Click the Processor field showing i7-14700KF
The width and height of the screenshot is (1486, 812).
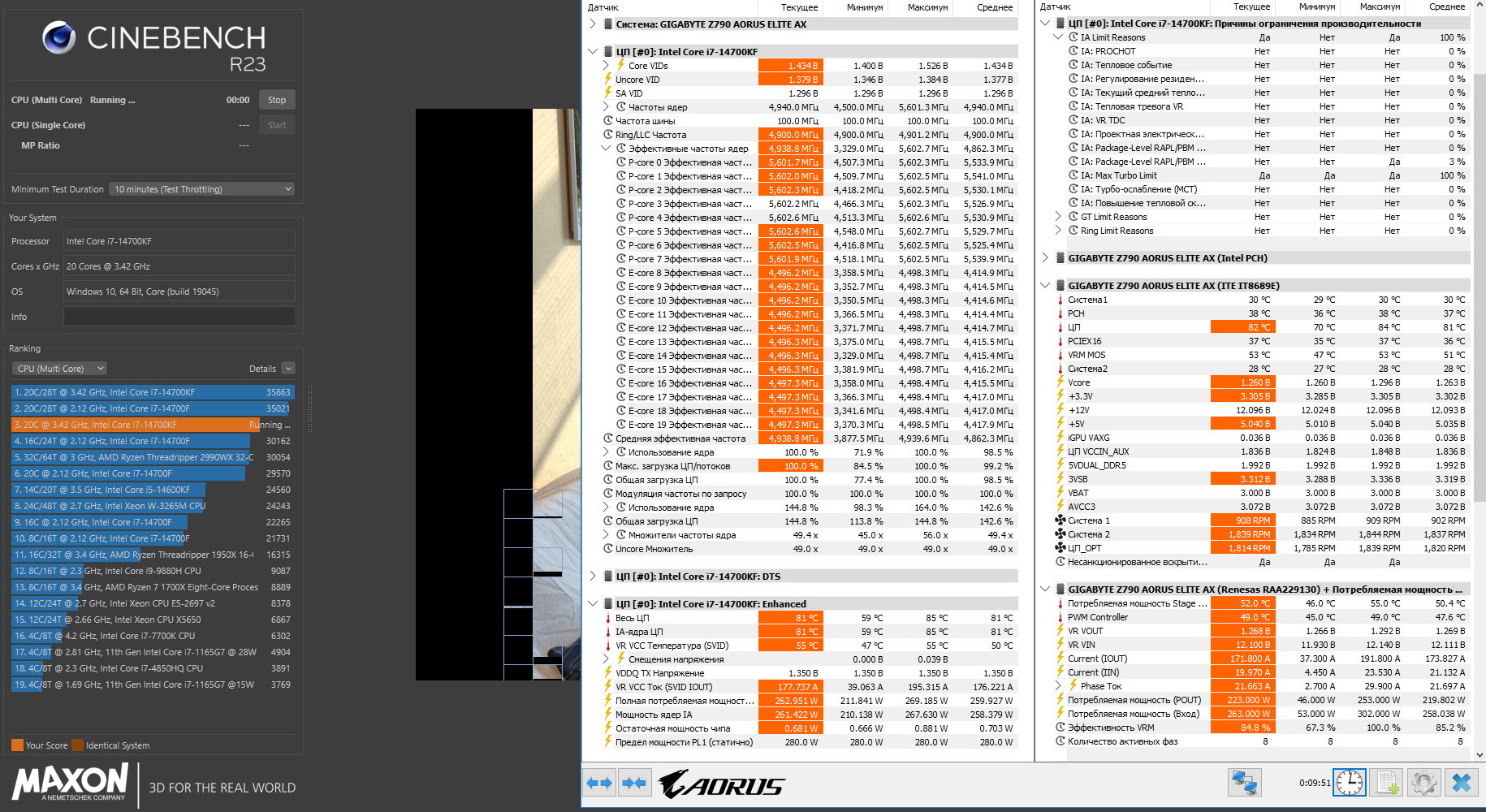pyautogui.click(x=179, y=241)
